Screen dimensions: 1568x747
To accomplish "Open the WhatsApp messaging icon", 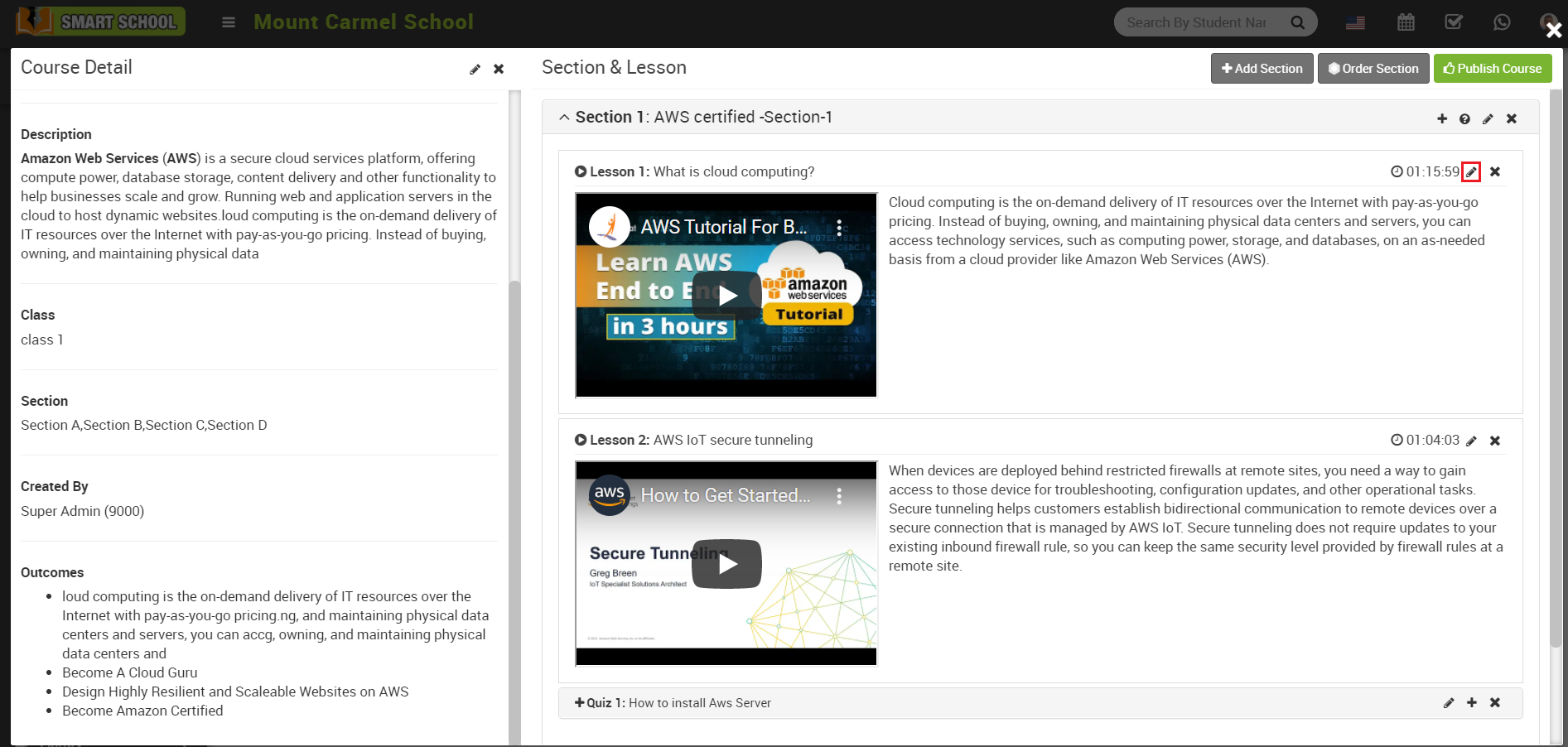I will (1502, 22).
